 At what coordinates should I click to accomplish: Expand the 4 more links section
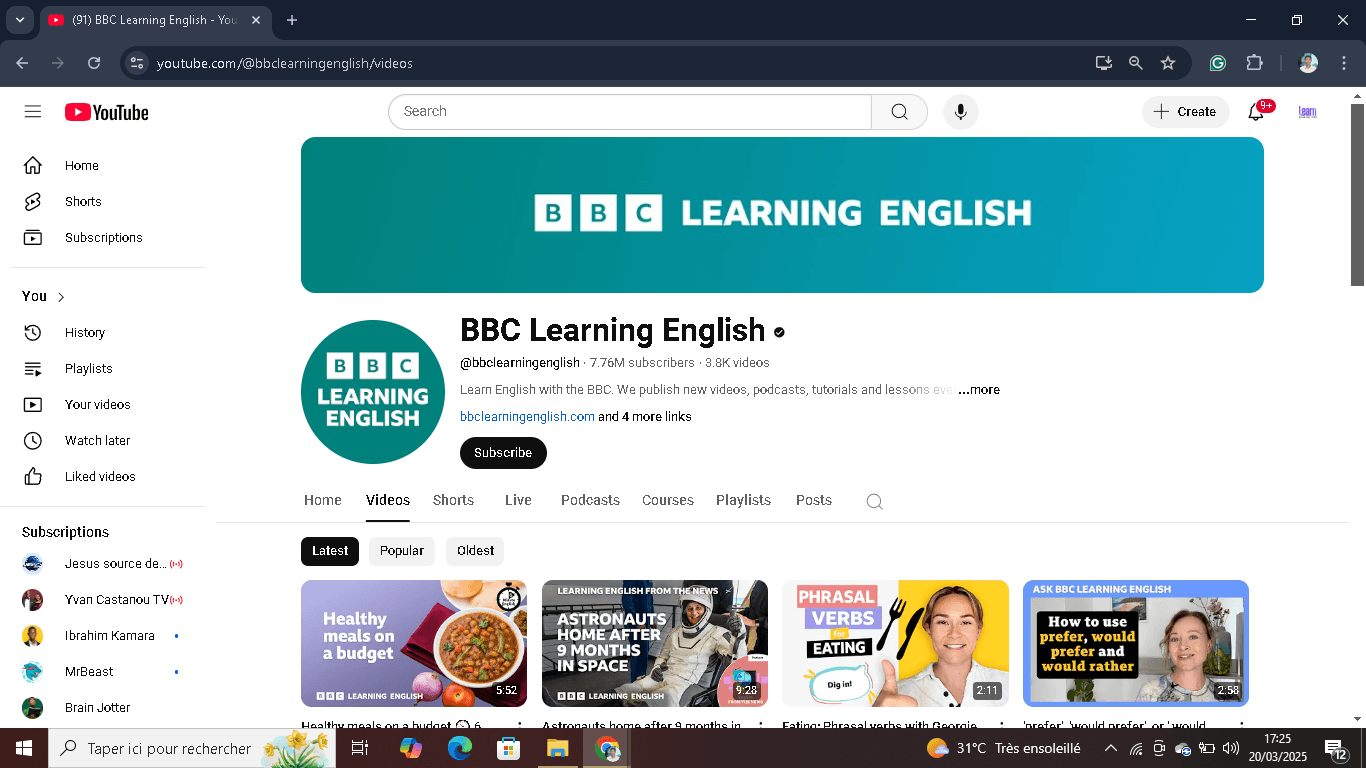coord(645,416)
